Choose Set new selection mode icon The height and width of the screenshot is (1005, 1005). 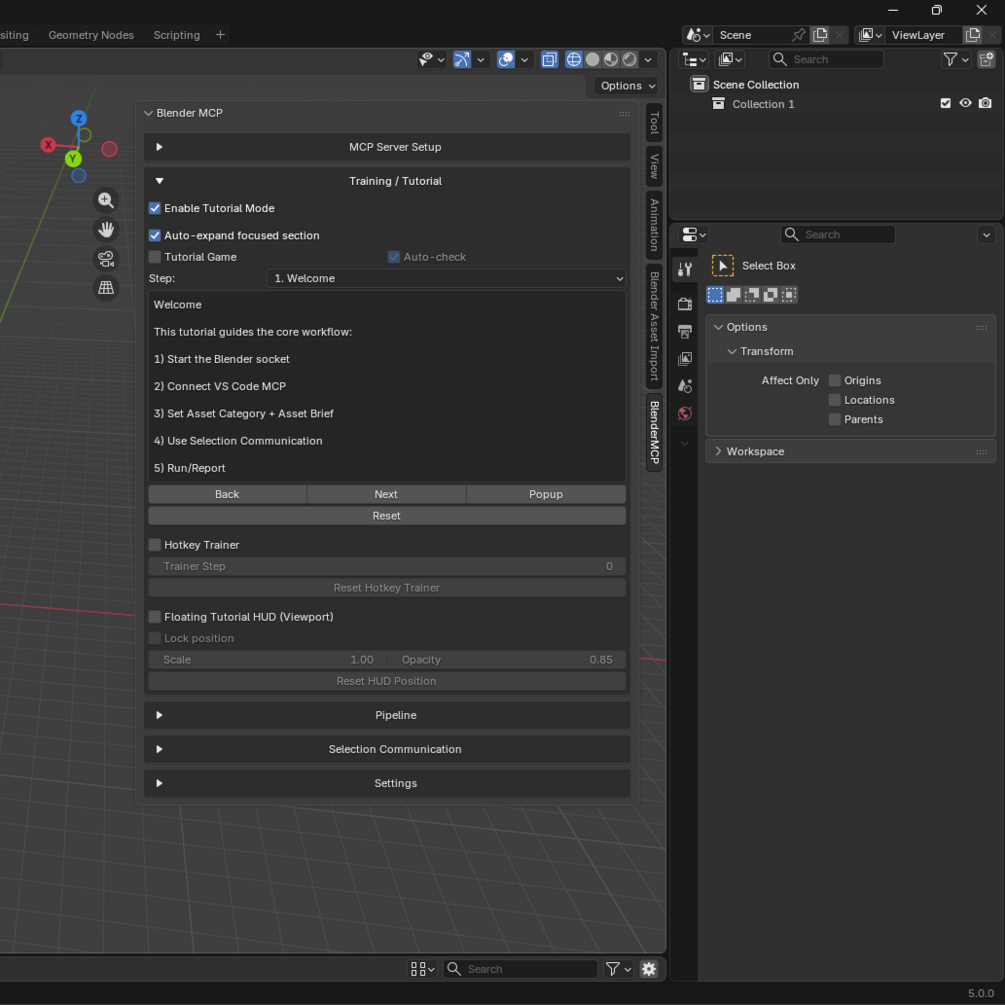click(x=715, y=295)
